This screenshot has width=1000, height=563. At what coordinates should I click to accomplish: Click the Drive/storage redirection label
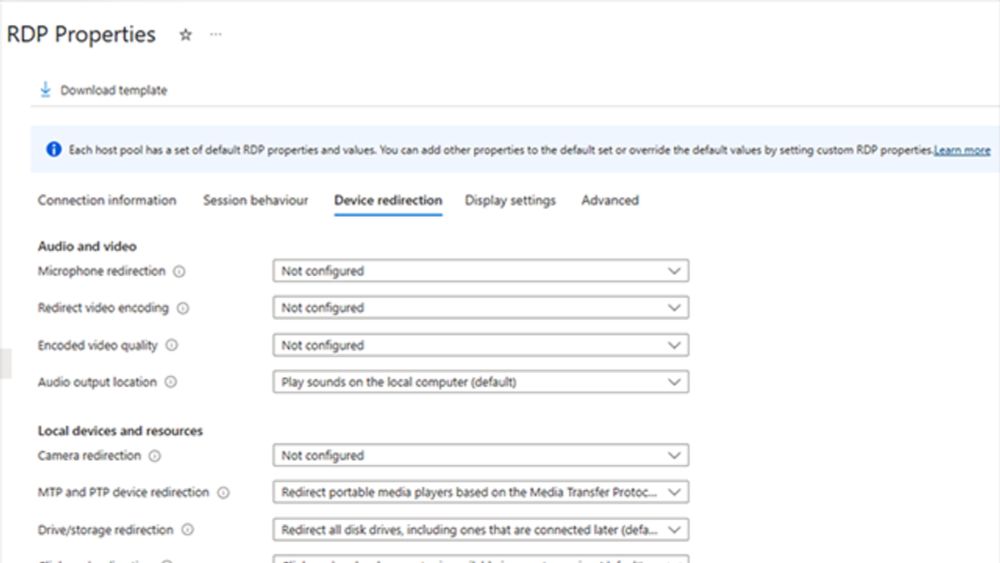click(105, 529)
